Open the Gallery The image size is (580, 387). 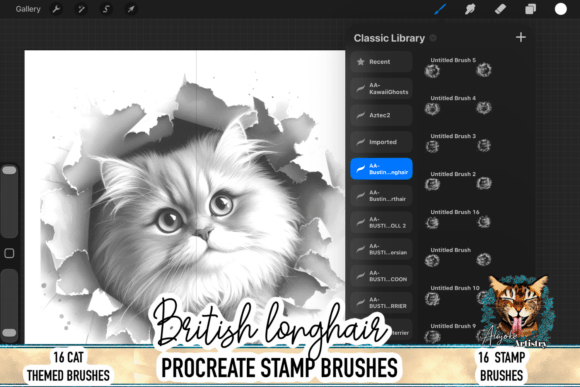28,9
